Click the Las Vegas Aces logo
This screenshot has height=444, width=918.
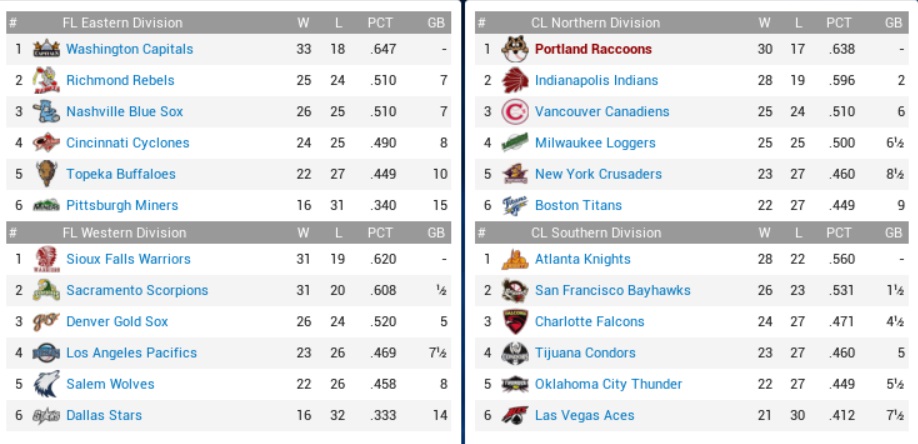pos(514,416)
